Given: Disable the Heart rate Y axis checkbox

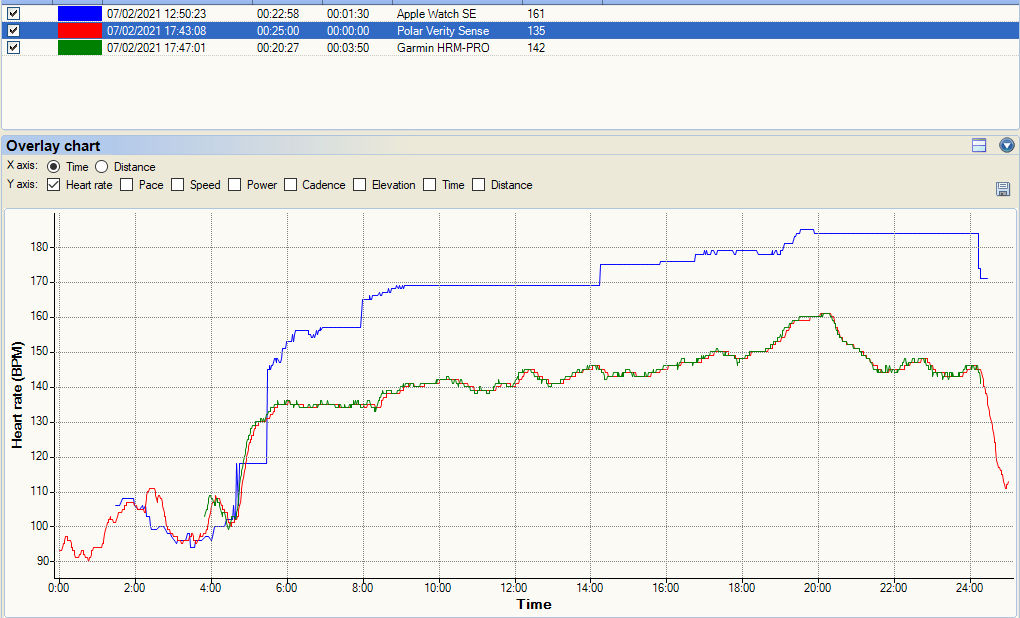Looking at the screenshot, I should coord(53,185).
